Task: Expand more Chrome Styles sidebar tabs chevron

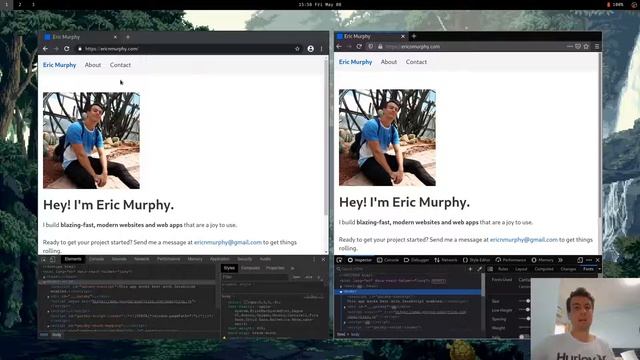Action: (x=293, y=268)
